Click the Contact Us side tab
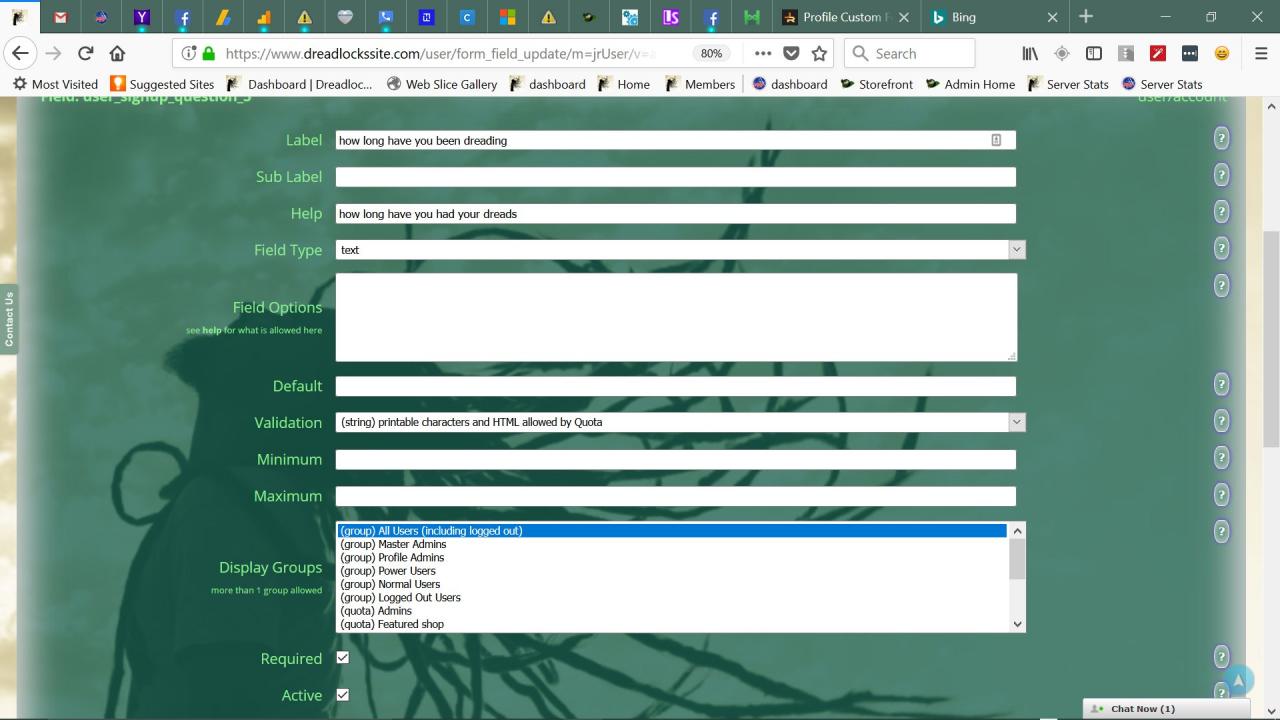This screenshot has width=1280, height=720. (9, 319)
